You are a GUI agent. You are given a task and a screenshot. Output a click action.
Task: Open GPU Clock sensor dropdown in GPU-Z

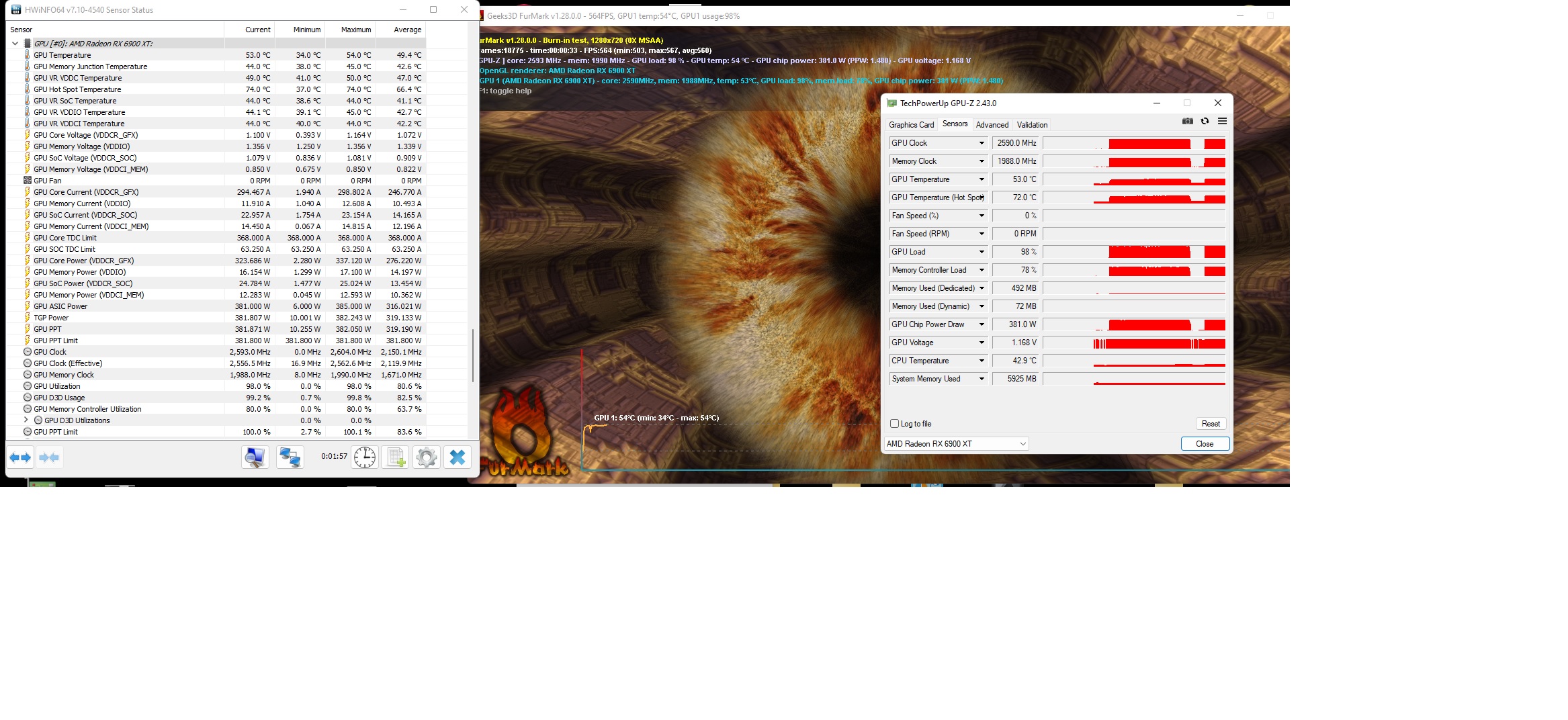pyautogui.click(x=982, y=143)
